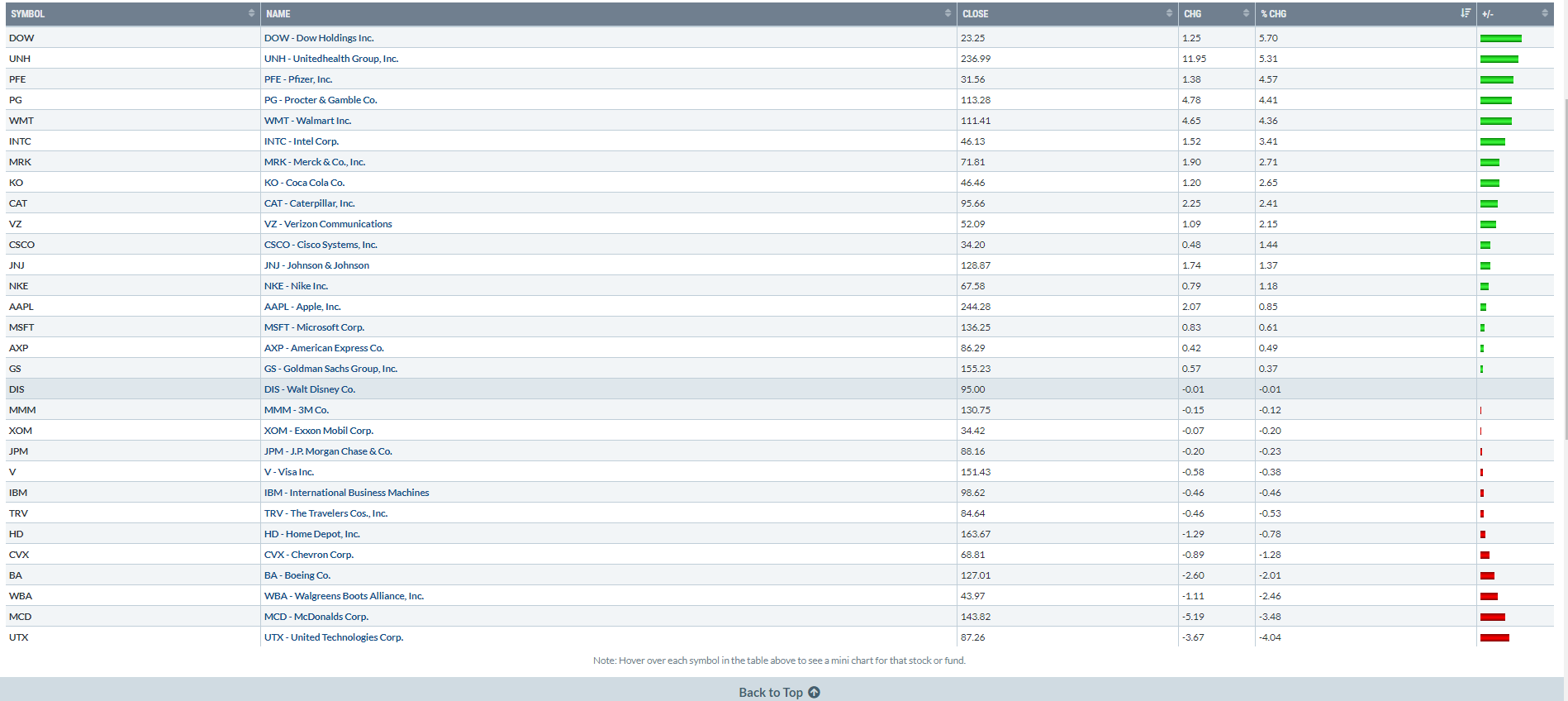The height and width of the screenshot is (701, 1568).
Task: Click the red bar in UTX row
Action: 1494,637
